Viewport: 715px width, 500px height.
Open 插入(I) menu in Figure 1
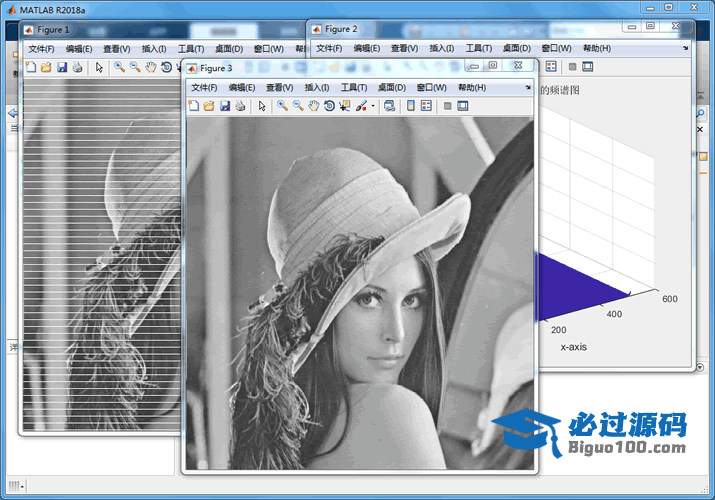pos(154,49)
